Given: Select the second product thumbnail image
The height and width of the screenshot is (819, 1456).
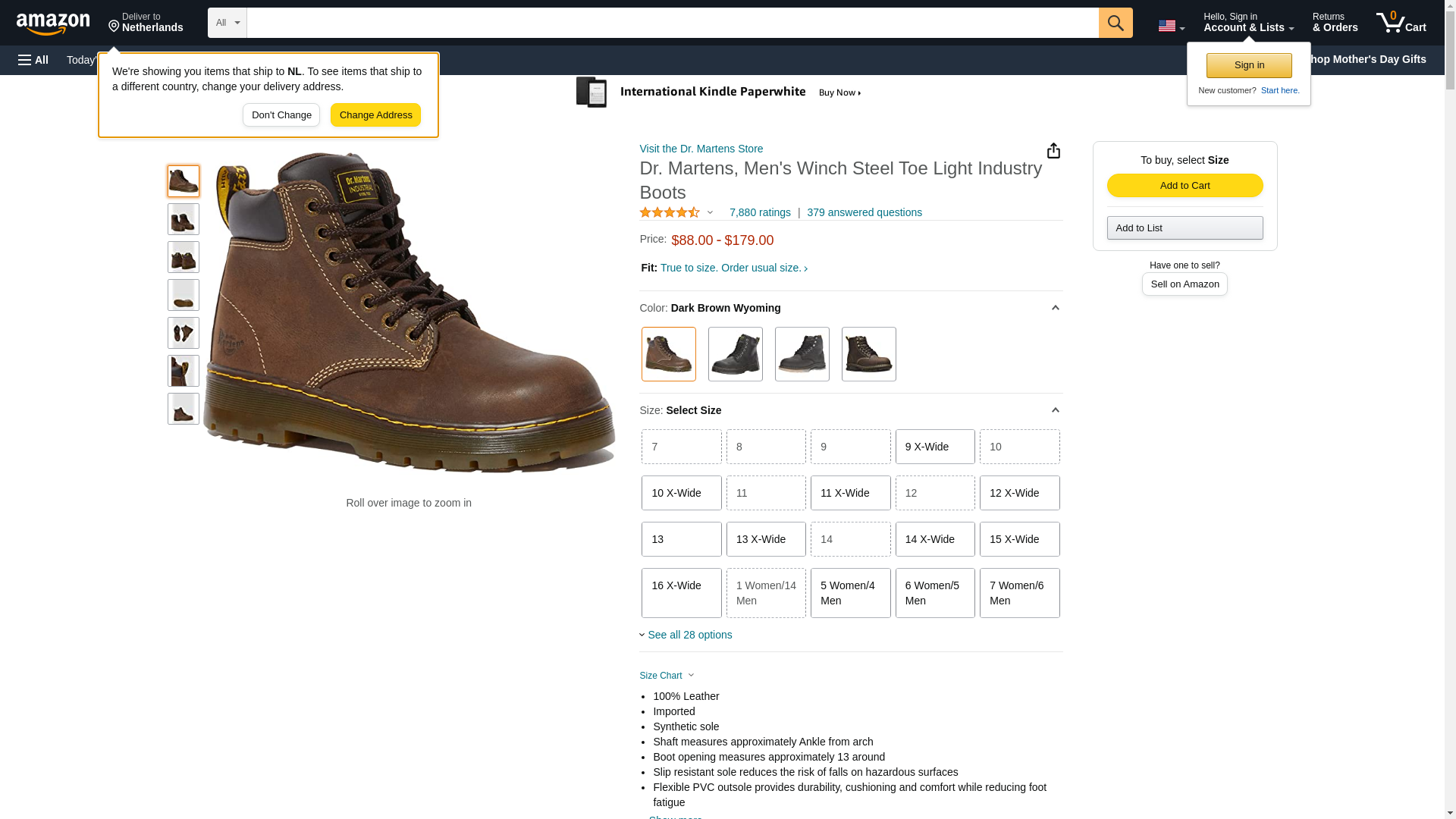Looking at the screenshot, I should (x=184, y=219).
